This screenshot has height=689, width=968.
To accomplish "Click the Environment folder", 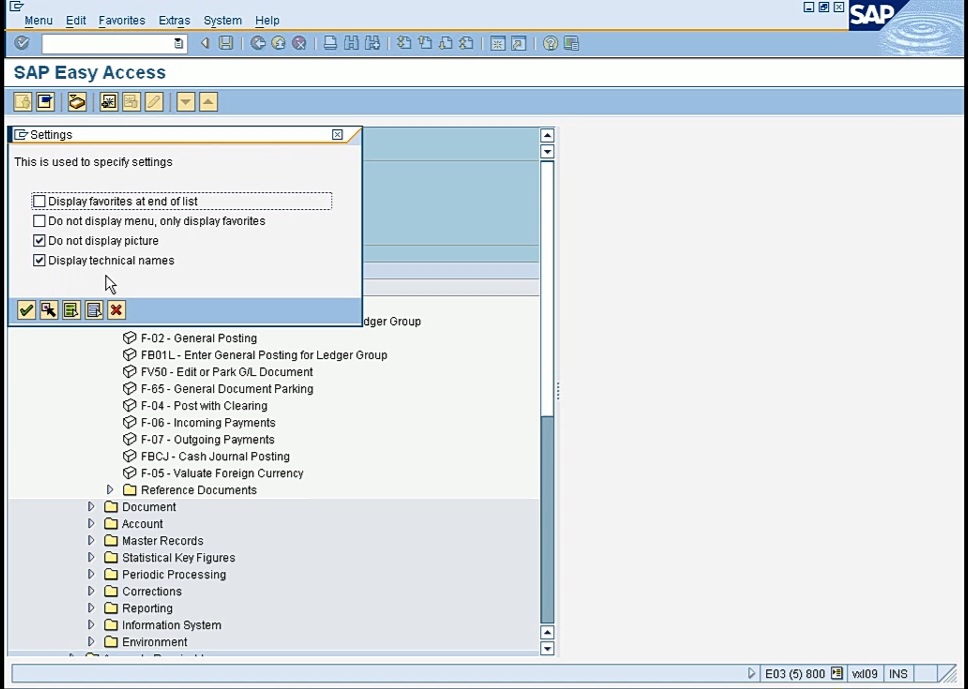I will 154,641.
